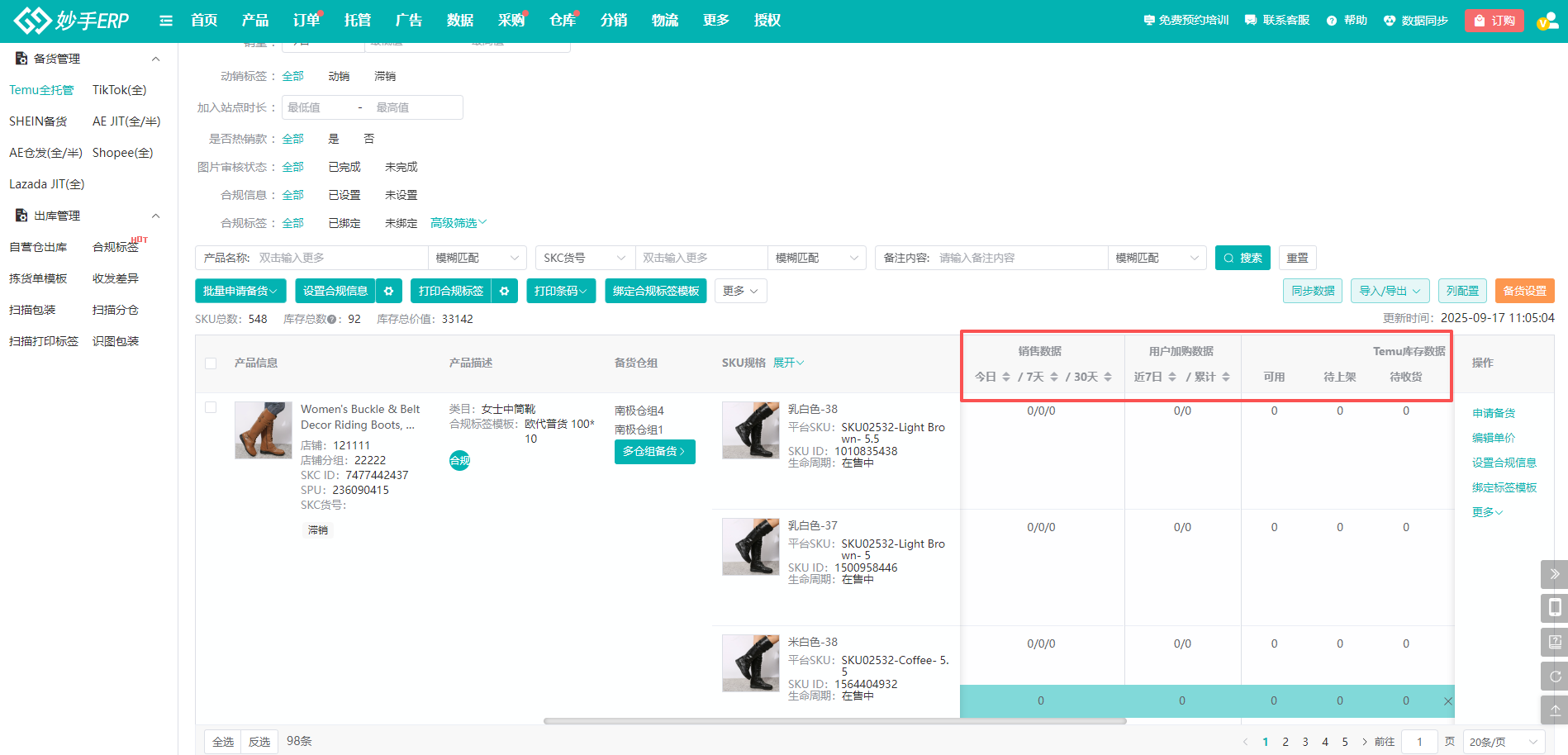Click the mobile phone floating icon
The image size is (1568, 755).
(1554, 608)
